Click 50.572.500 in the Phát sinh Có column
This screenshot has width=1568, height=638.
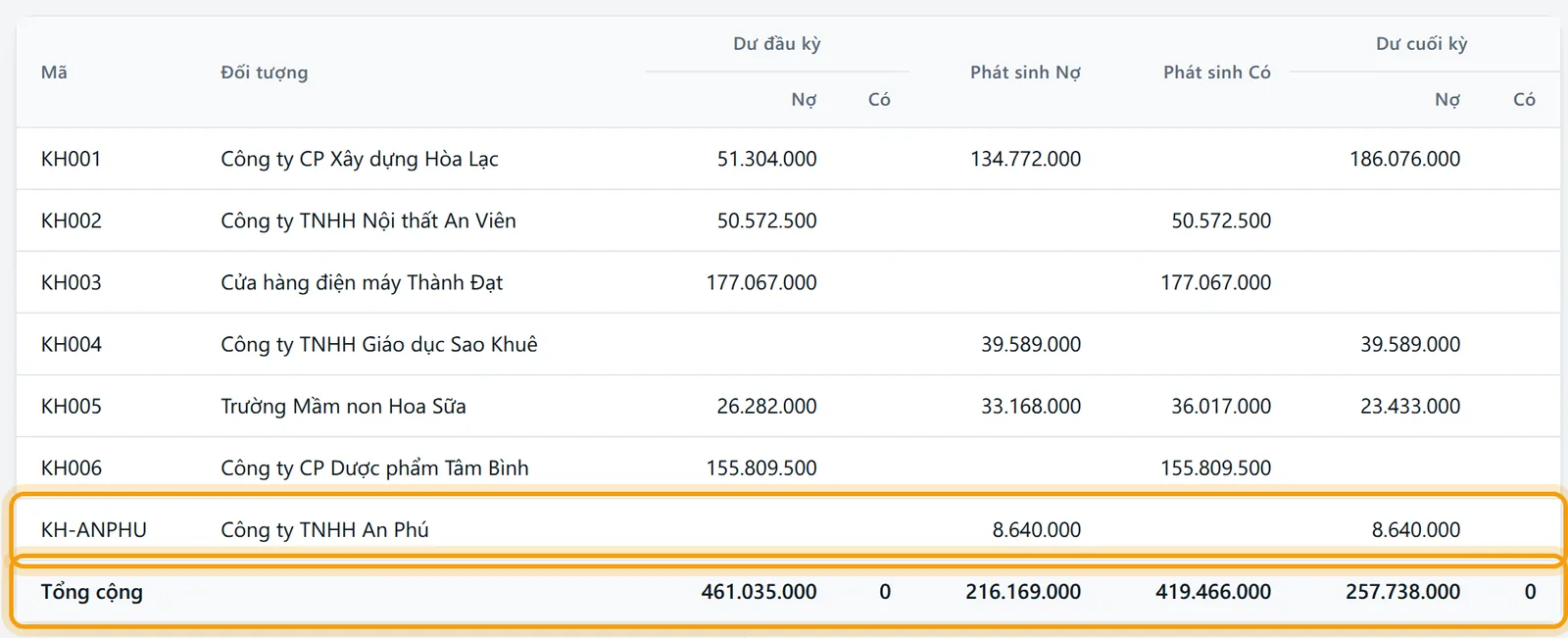click(1221, 221)
